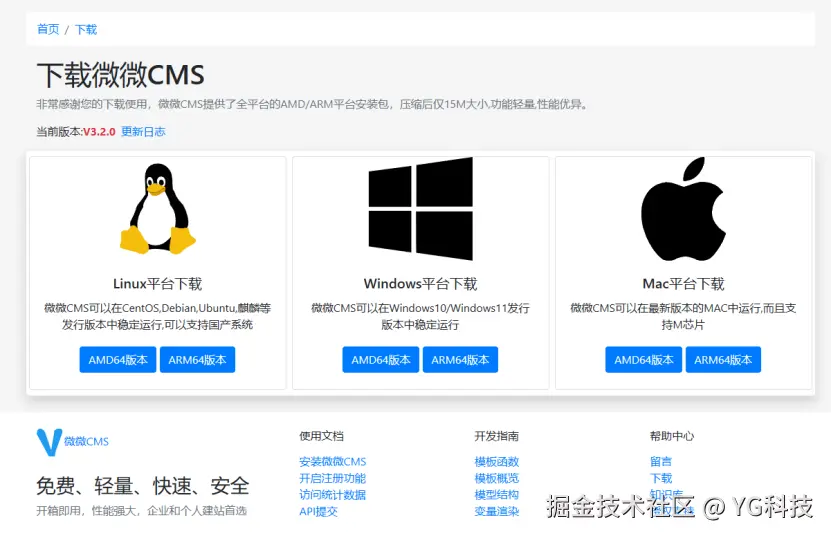This screenshot has width=831, height=538.
Task: Download the Windows ARM64 version
Action: 460,360
